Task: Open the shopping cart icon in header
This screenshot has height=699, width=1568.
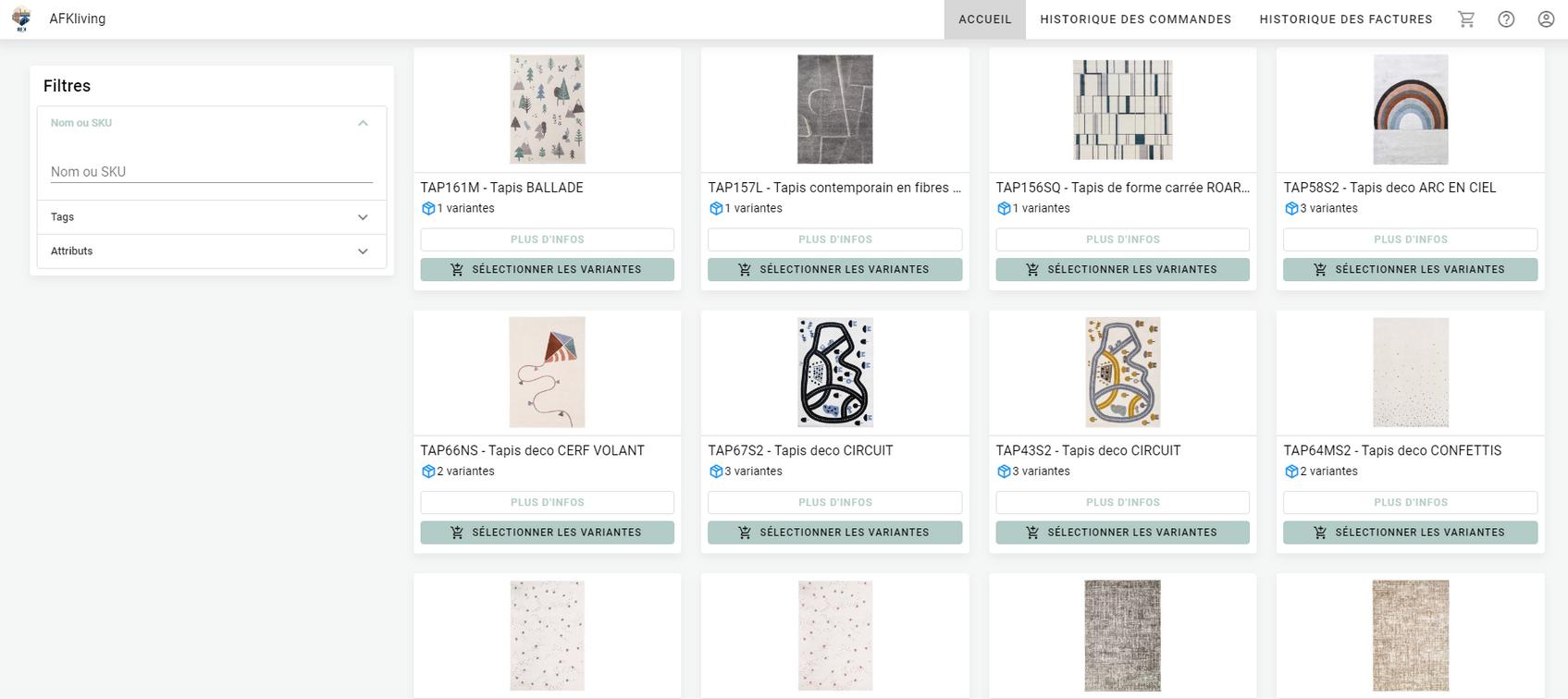Action: [x=1466, y=19]
